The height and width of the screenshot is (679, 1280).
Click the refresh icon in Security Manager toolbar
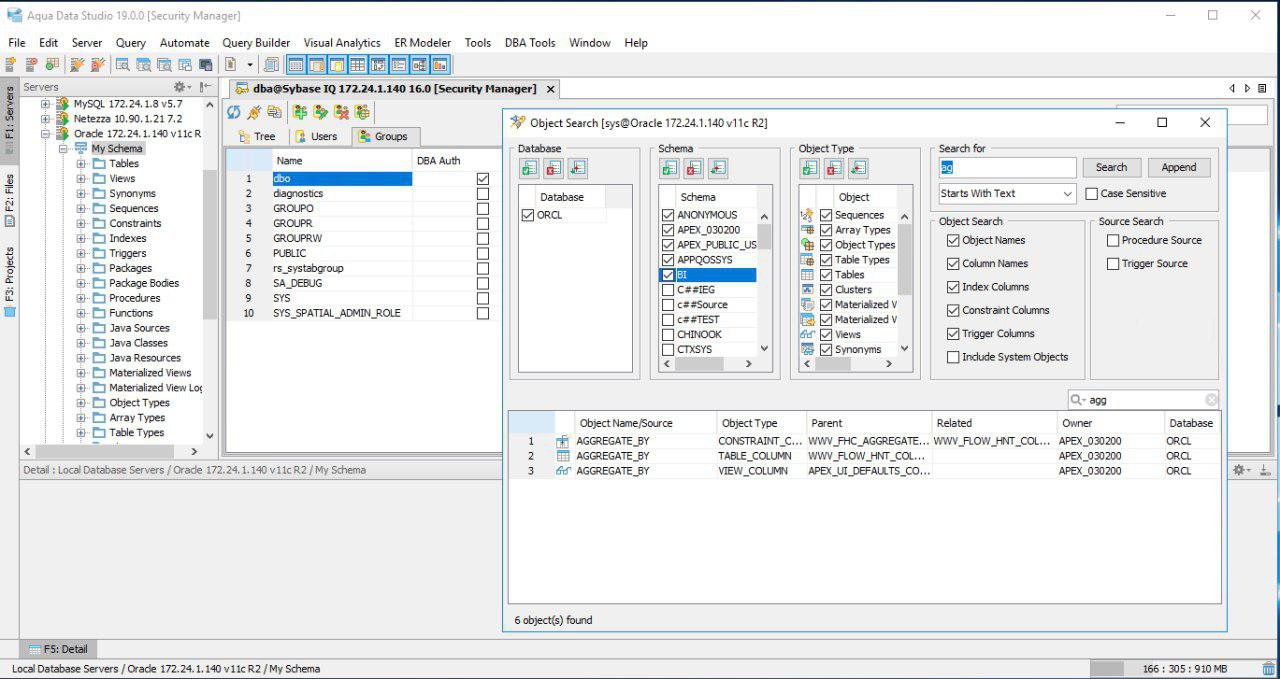click(x=234, y=112)
